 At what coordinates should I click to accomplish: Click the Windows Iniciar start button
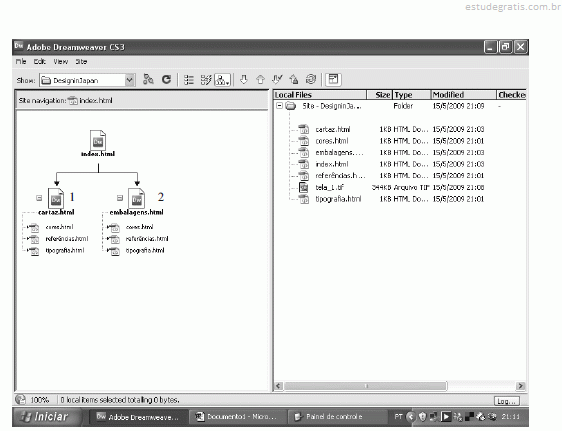(x=46, y=417)
